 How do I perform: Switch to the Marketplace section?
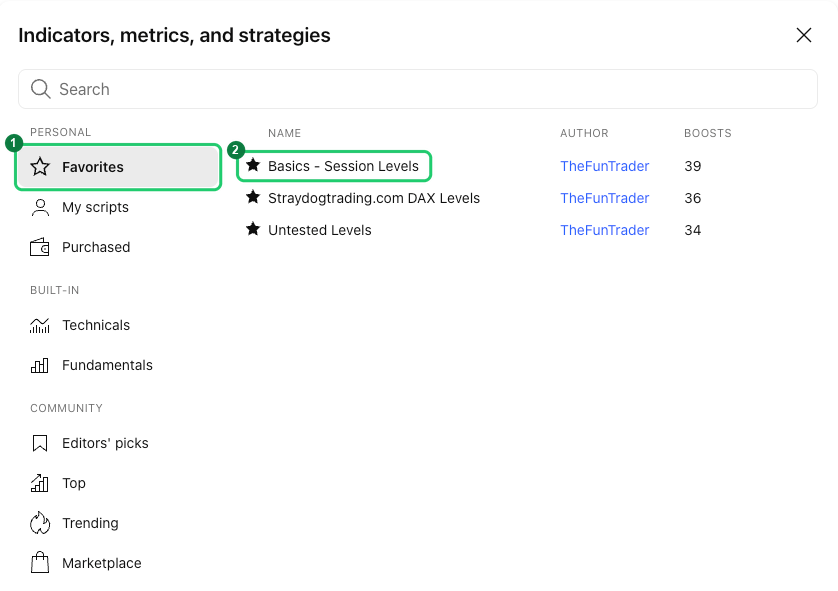click(118, 563)
